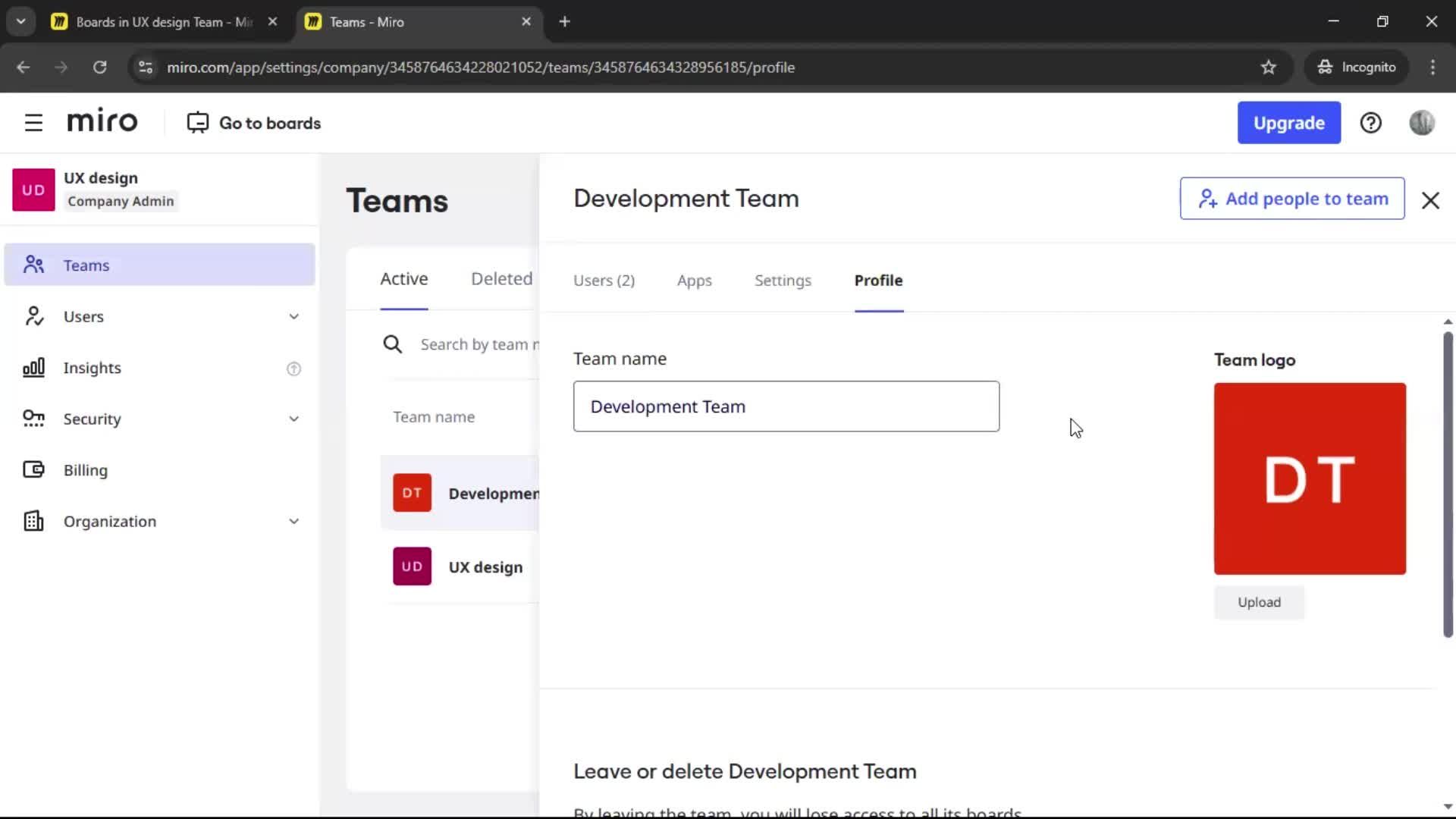Switch to the Apps tab
Viewport: 1456px width, 819px height.
point(695,281)
